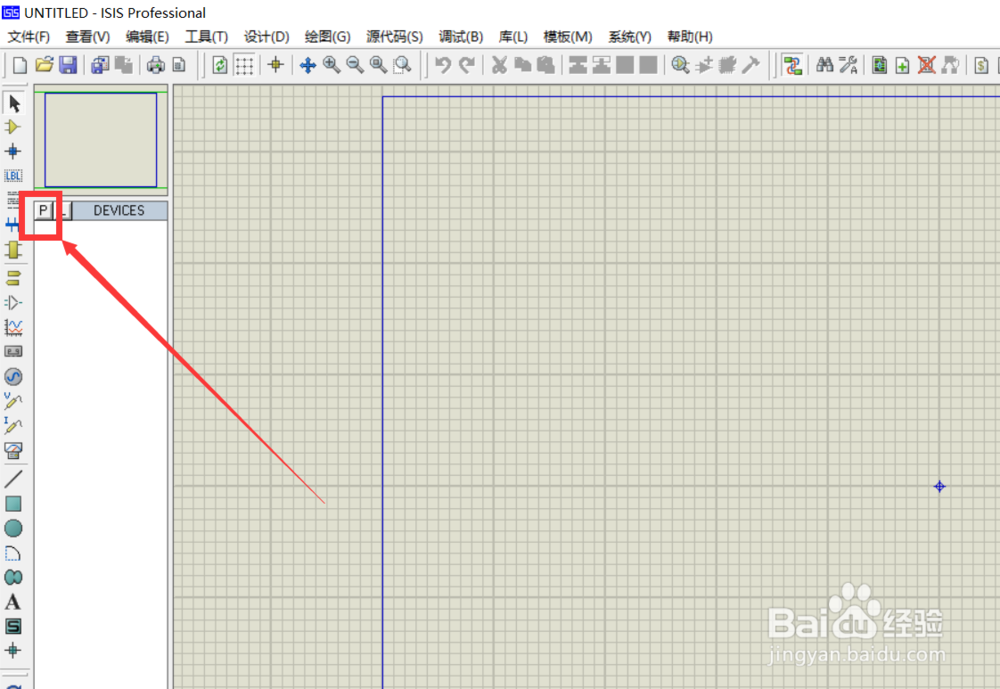Screen dimensions: 1000x689
Task: Open Bill of Materials report
Action: [x=982, y=65]
